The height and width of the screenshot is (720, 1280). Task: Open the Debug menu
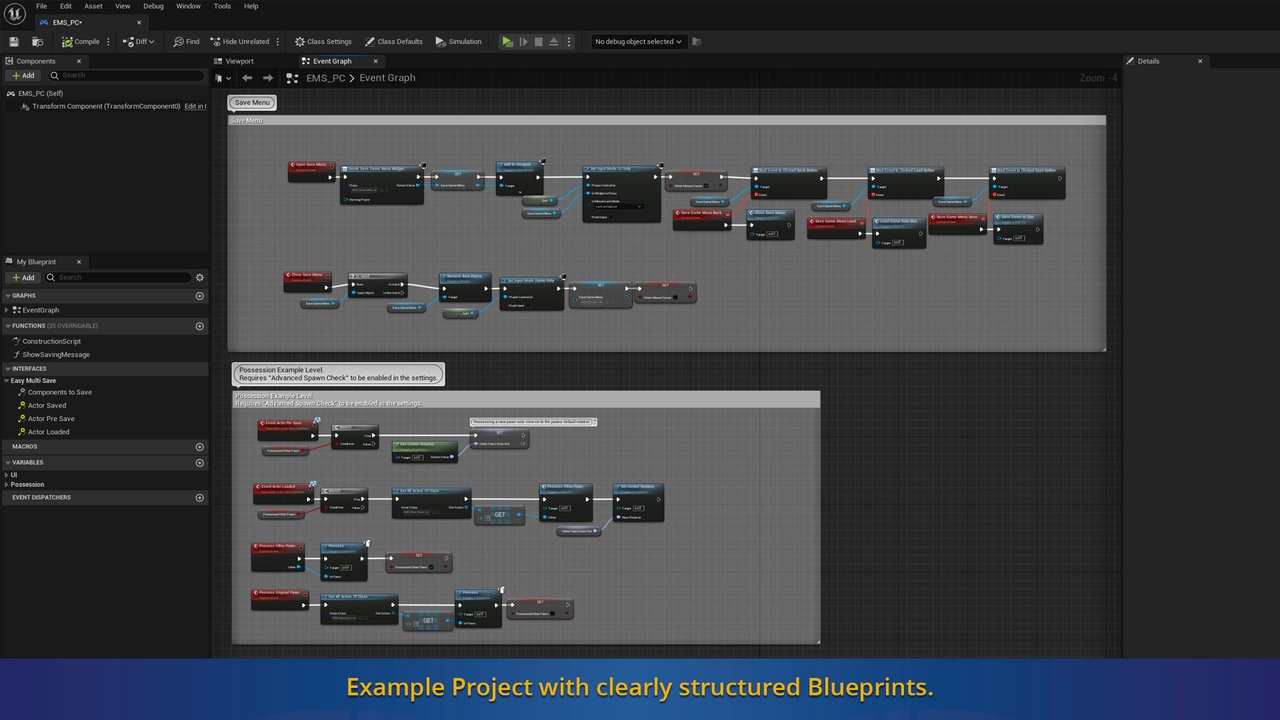pyautogui.click(x=153, y=6)
